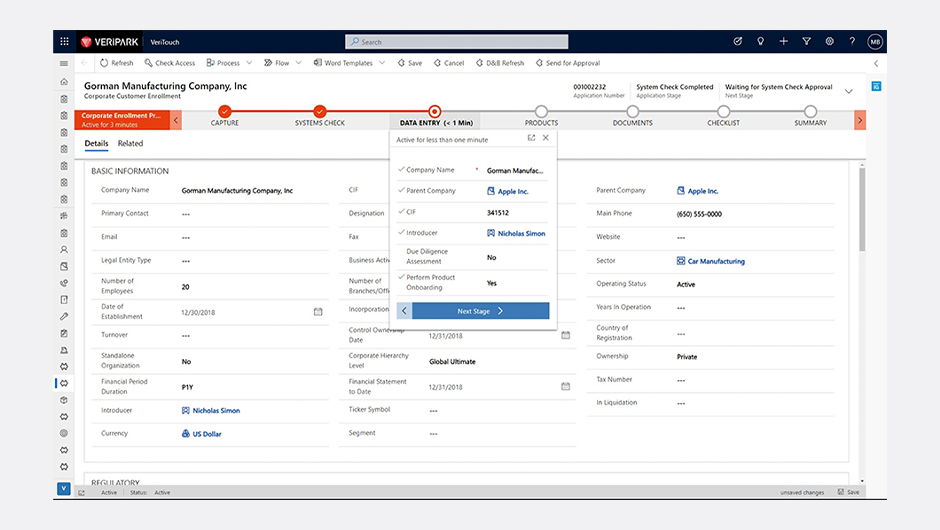Click the VeriPark logo
Screen dimensions: 940x530
[x=109, y=41]
